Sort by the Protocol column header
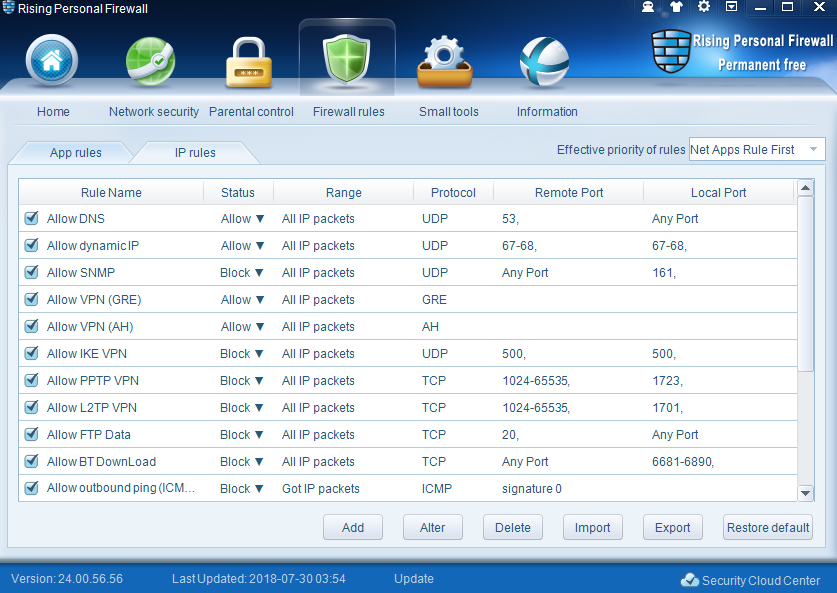The height and width of the screenshot is (593, 837). pos(453,193)
